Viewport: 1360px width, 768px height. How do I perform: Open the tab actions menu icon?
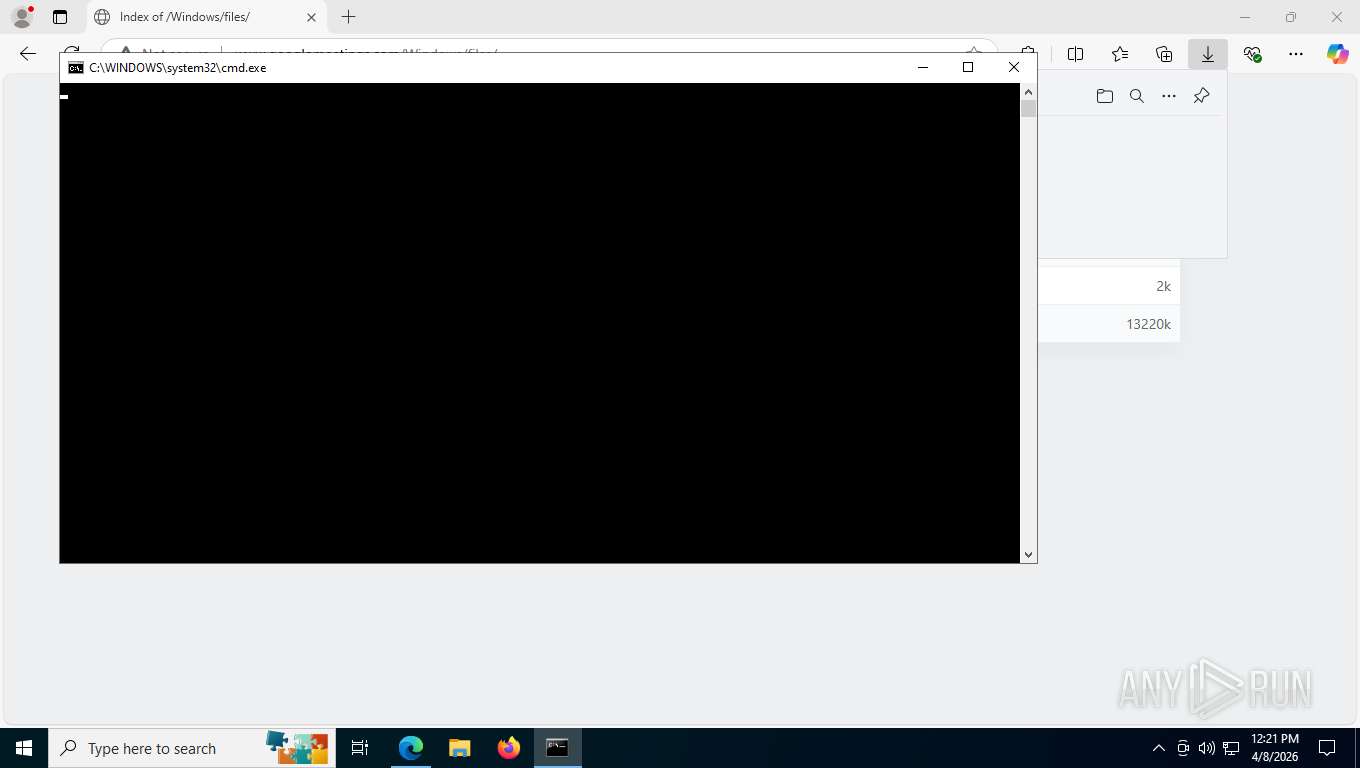tap(60, 17)
